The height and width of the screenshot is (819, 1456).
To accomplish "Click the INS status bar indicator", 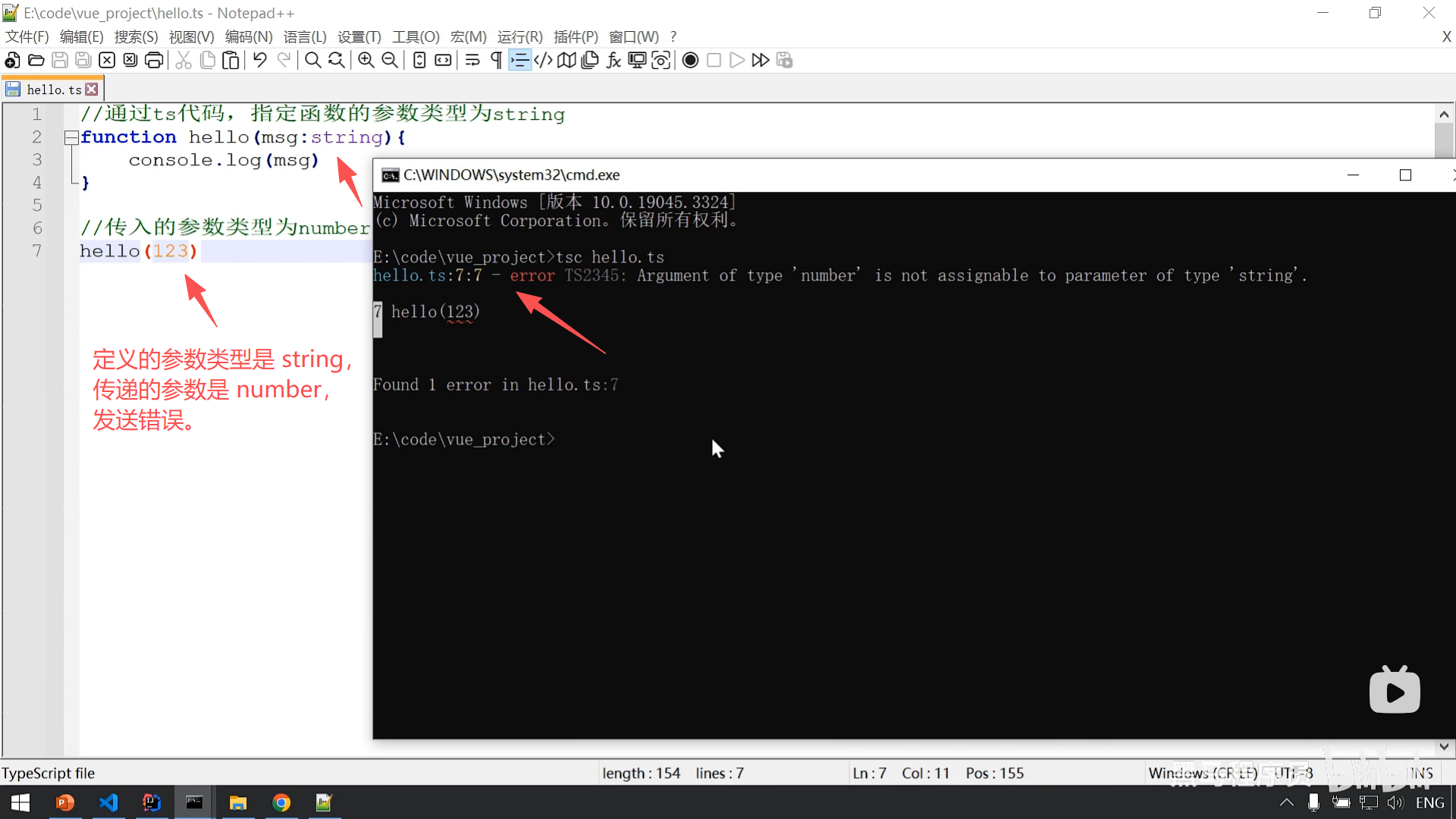I will (x=1420, y=773).
